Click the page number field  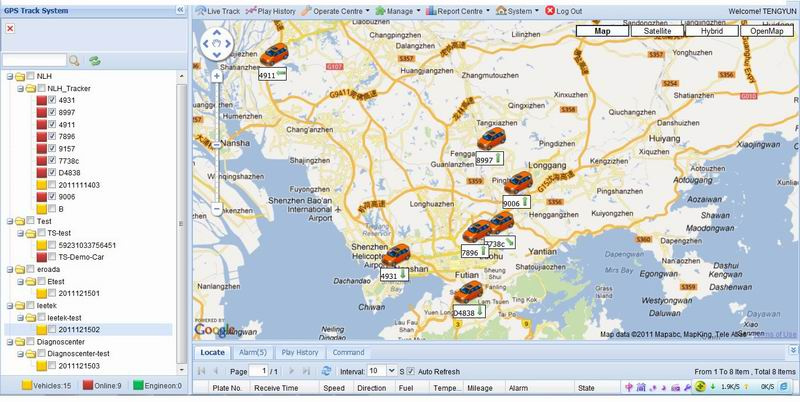259,371
